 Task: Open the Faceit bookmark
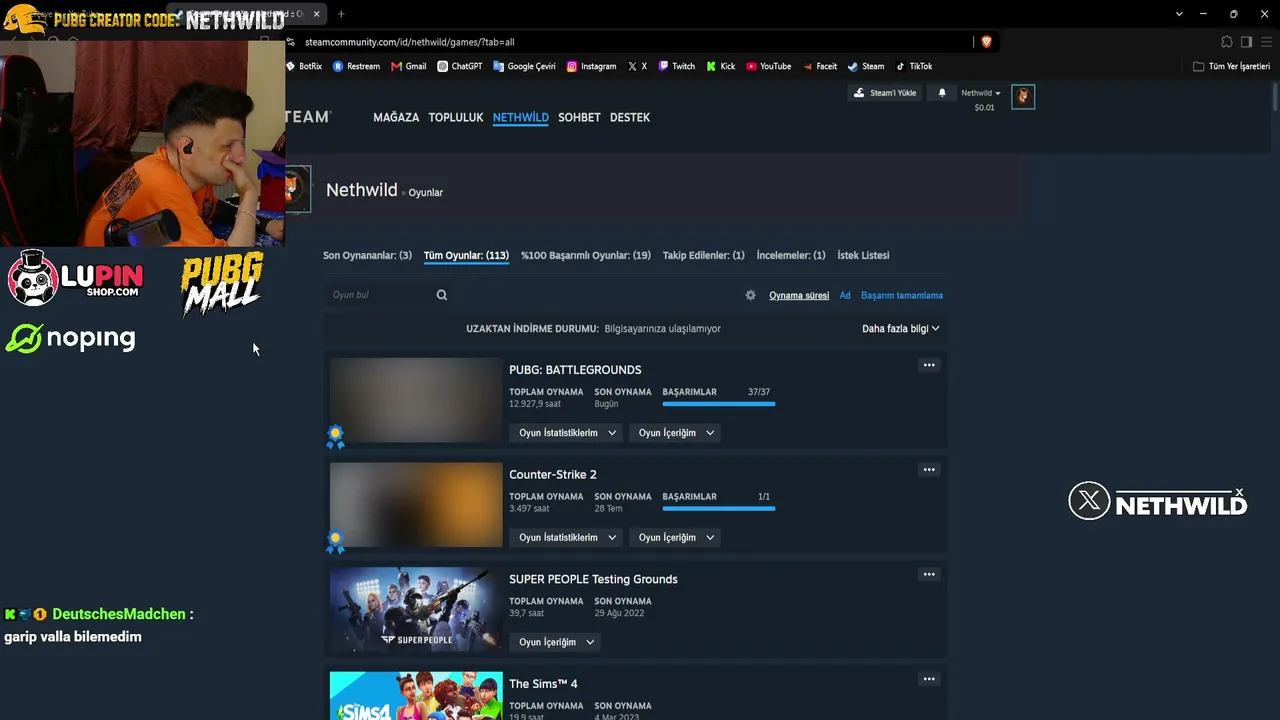click(820, 67)
